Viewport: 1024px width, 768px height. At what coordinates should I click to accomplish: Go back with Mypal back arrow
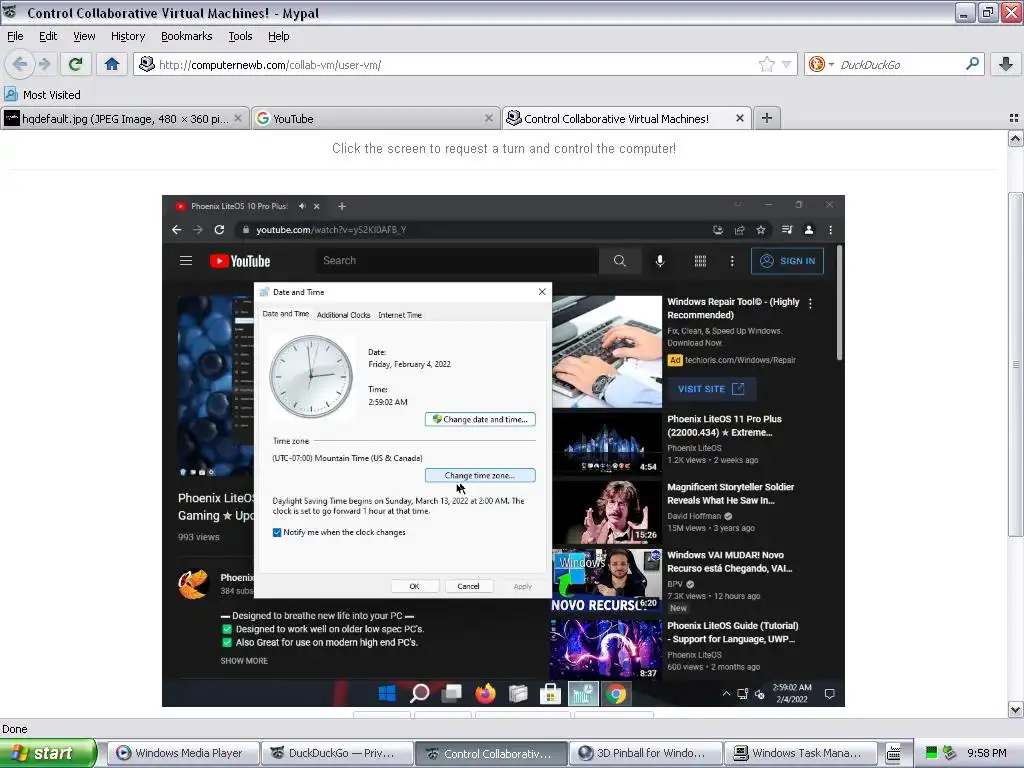pyautogui.click(x=20, y=64)
